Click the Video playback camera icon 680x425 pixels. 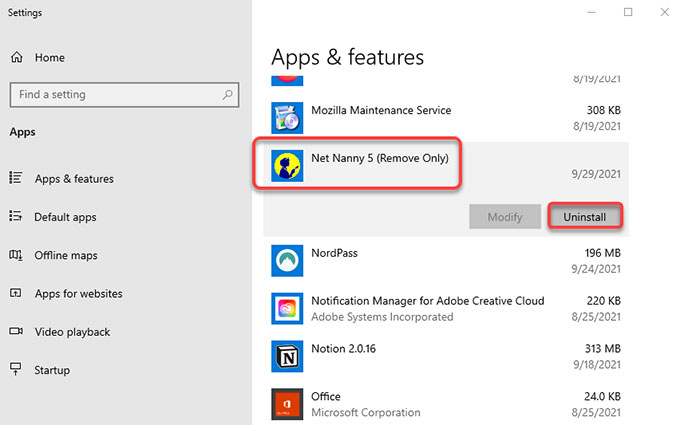pyautogui.click(x=16, y=331)
